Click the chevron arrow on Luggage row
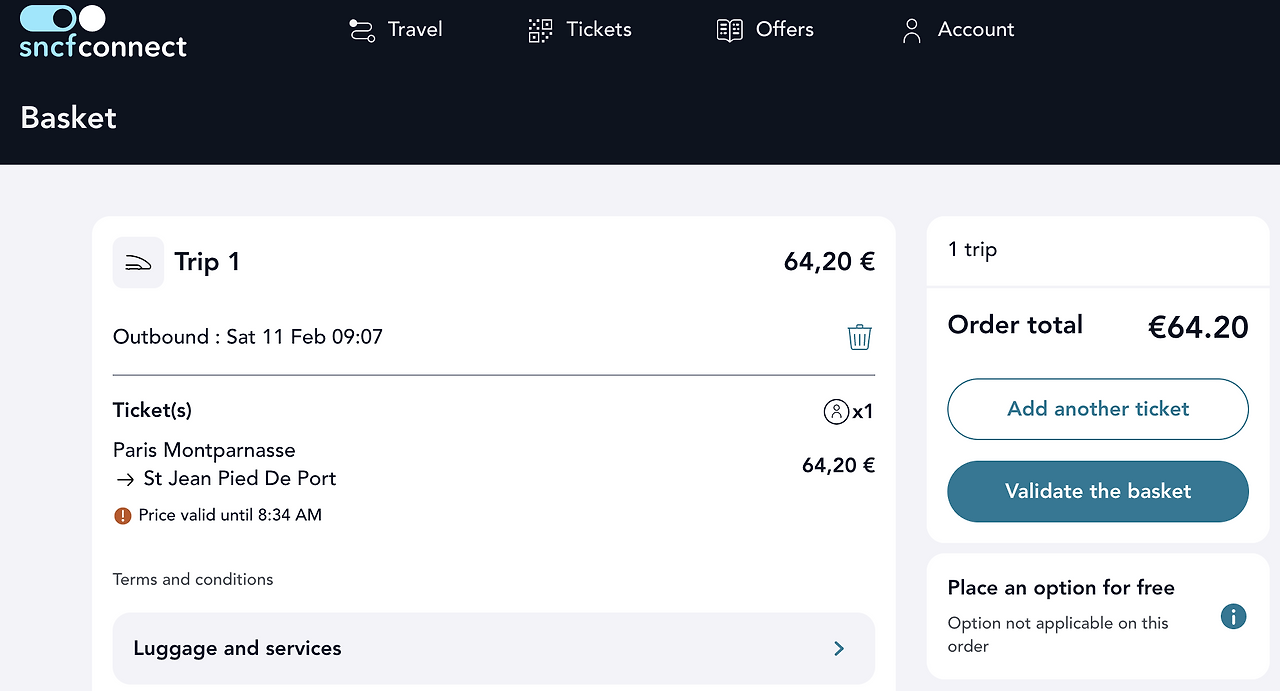The image size is (1280, 691). point(839,648)
